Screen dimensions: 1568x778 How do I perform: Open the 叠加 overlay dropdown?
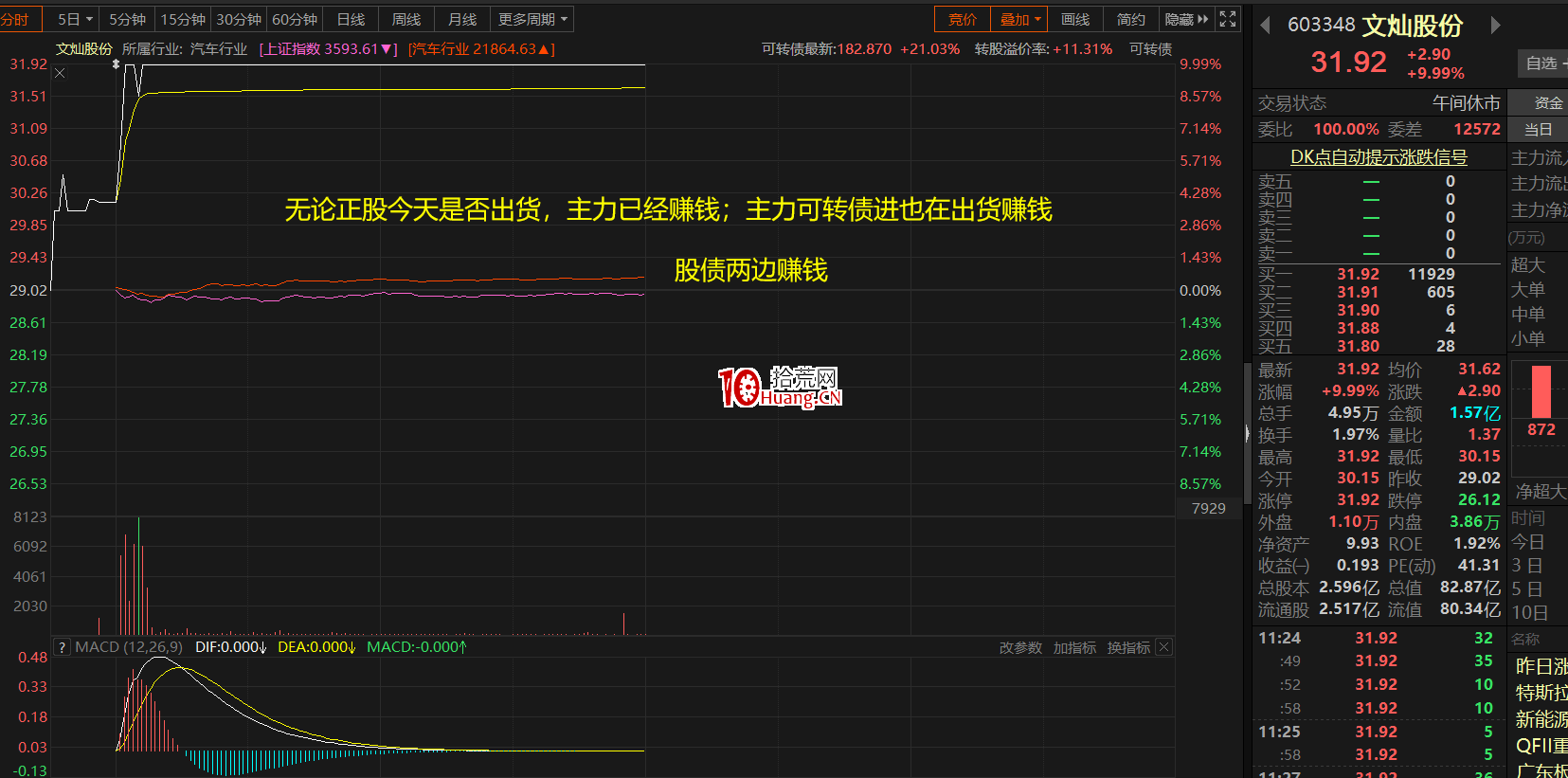(1019, 19)
